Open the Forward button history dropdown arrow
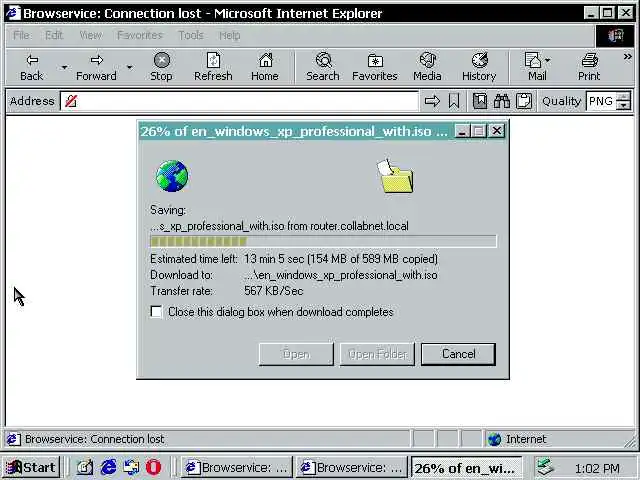The image size is (640, 480). point(129,67)
